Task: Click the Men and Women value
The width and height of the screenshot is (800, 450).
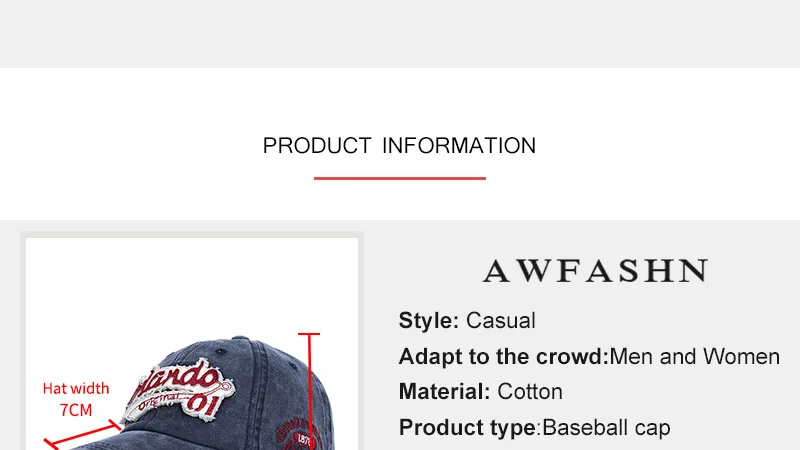Action: click(694, 357)
